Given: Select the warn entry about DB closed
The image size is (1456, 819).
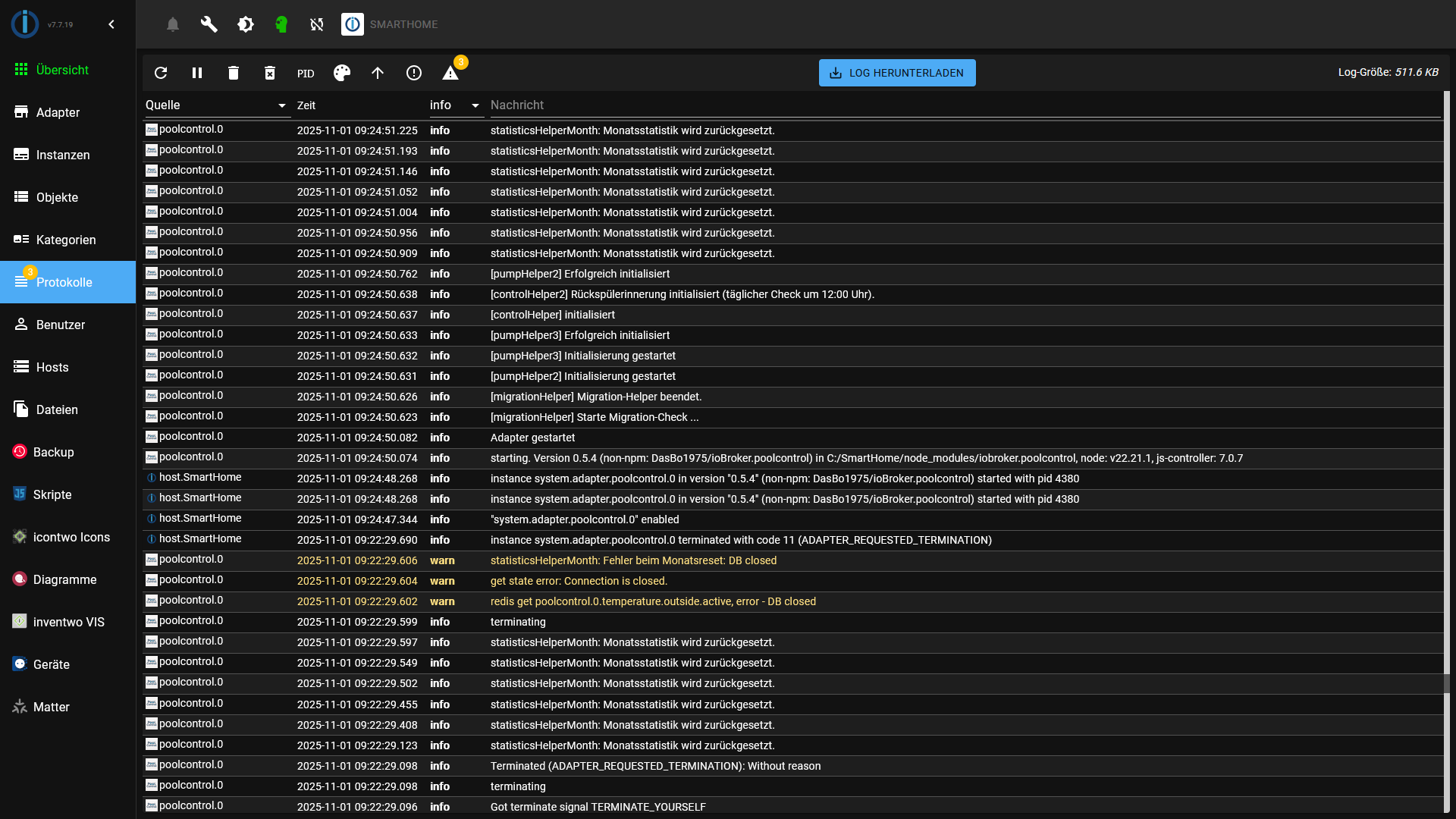Looking at the screenshot, I should point(633,560).
